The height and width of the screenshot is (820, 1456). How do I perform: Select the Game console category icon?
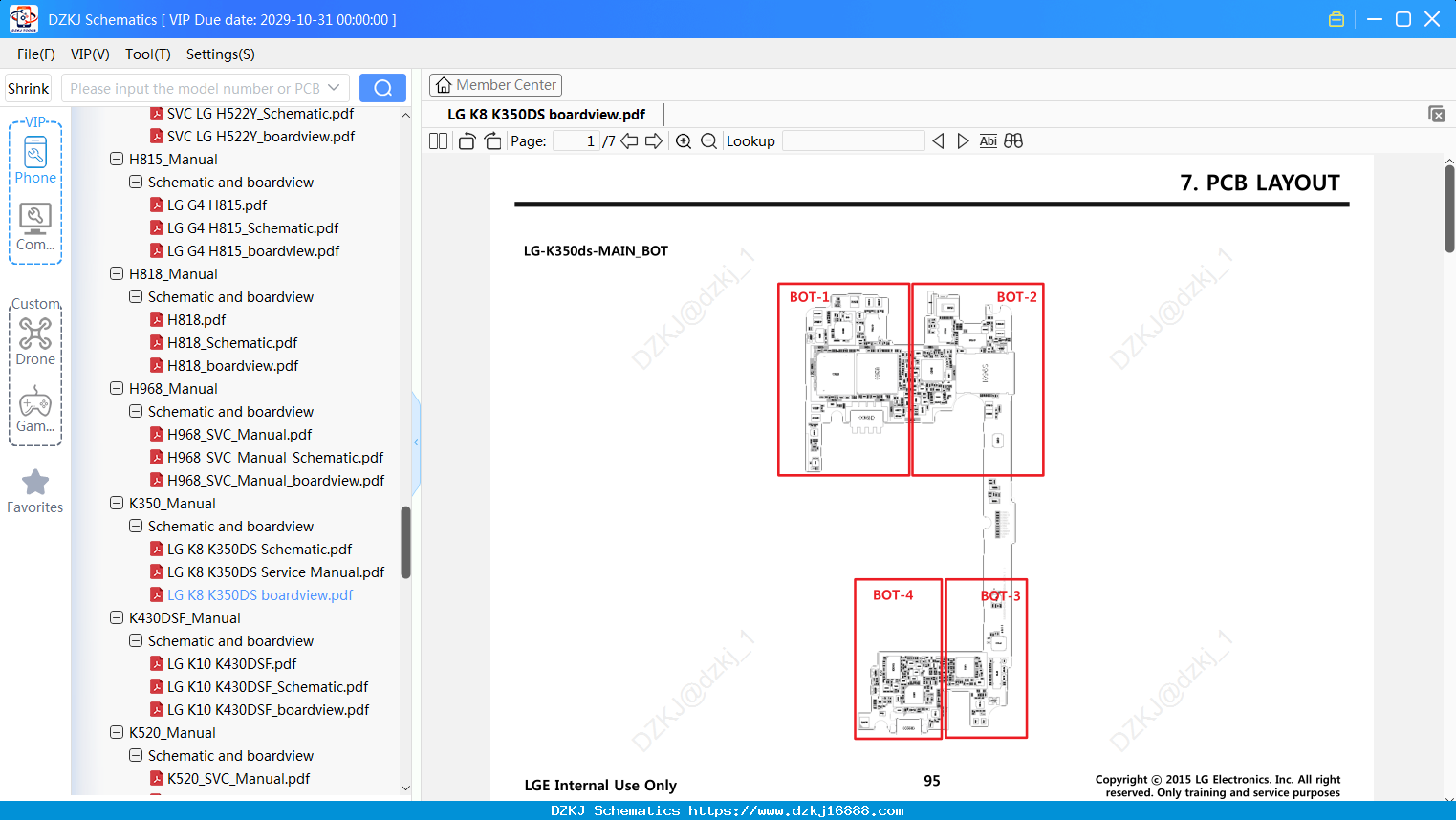coord(35,409)
